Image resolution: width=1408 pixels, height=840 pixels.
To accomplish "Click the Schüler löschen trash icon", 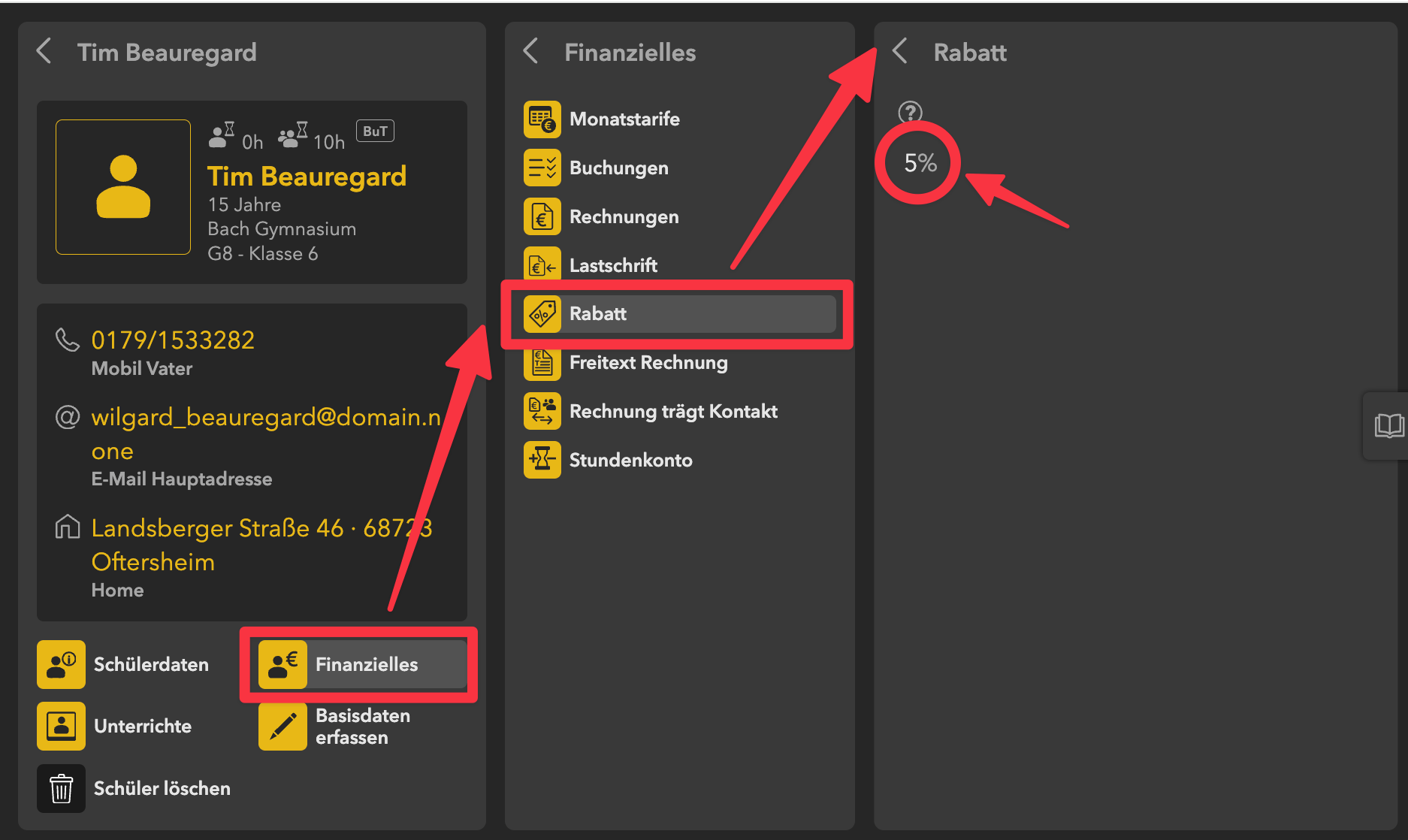I will point(61,788).
